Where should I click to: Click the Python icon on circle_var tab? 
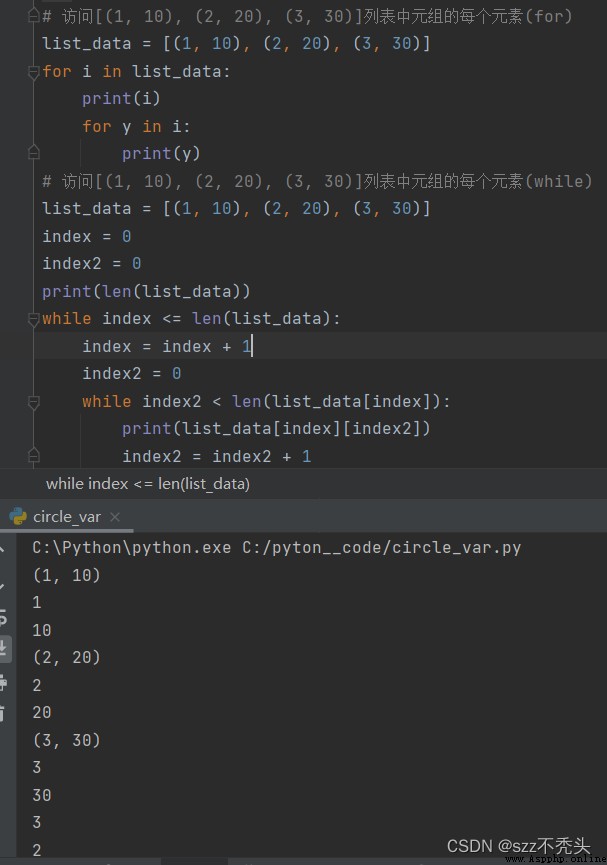(18, 516)
